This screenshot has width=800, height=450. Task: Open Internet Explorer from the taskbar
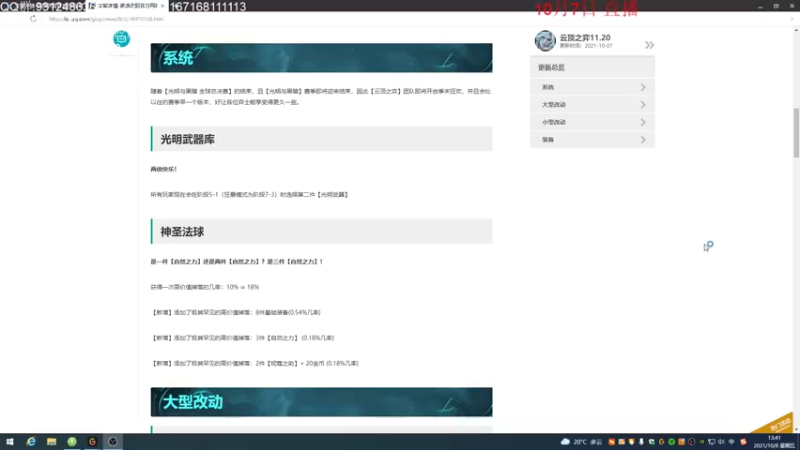[x=31, y=442]
